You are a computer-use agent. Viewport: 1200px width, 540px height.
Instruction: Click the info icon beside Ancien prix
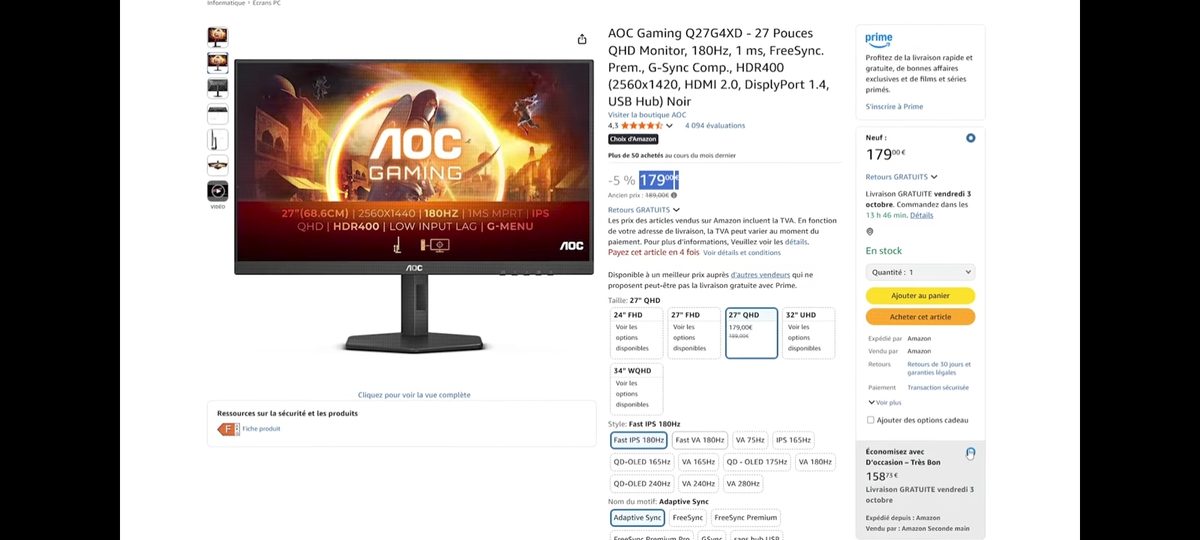click(673, 195)
